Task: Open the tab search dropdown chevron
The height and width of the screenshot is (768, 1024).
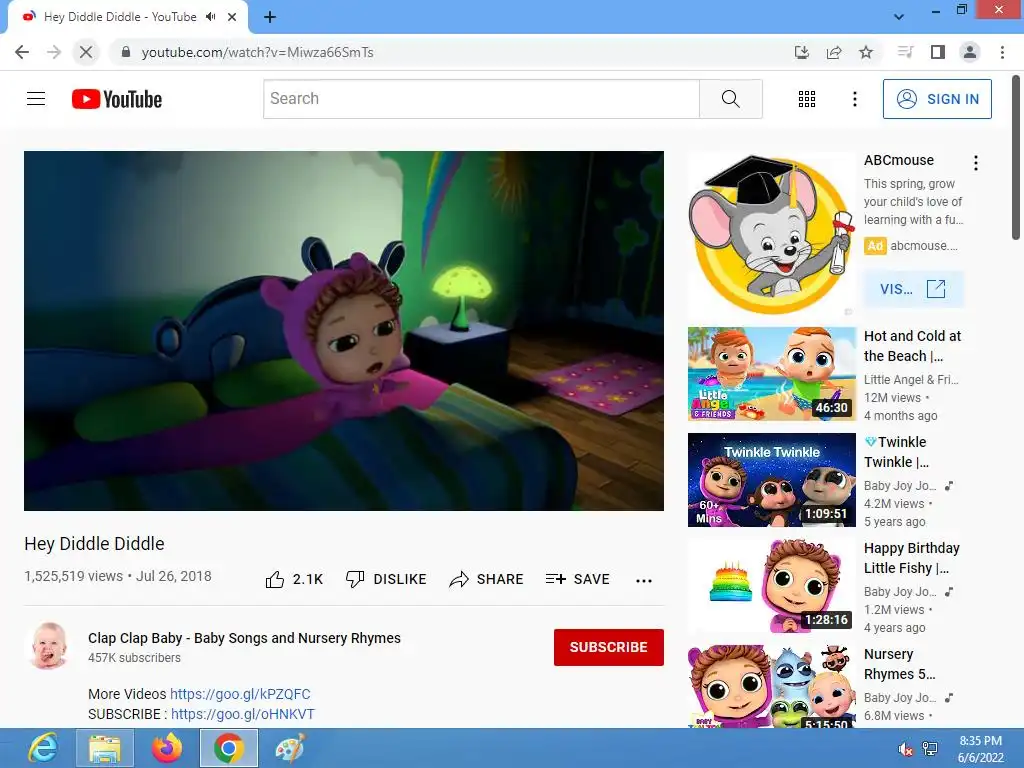Action: [x=899, y=17]
